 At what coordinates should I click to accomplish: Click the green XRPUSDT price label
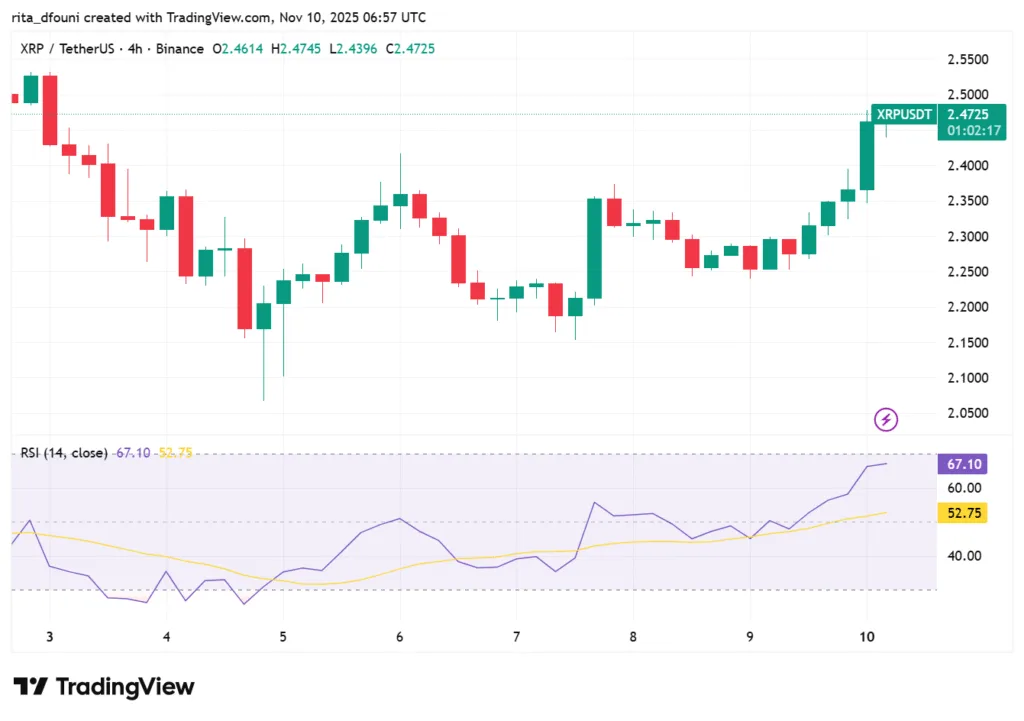(903, 114)
